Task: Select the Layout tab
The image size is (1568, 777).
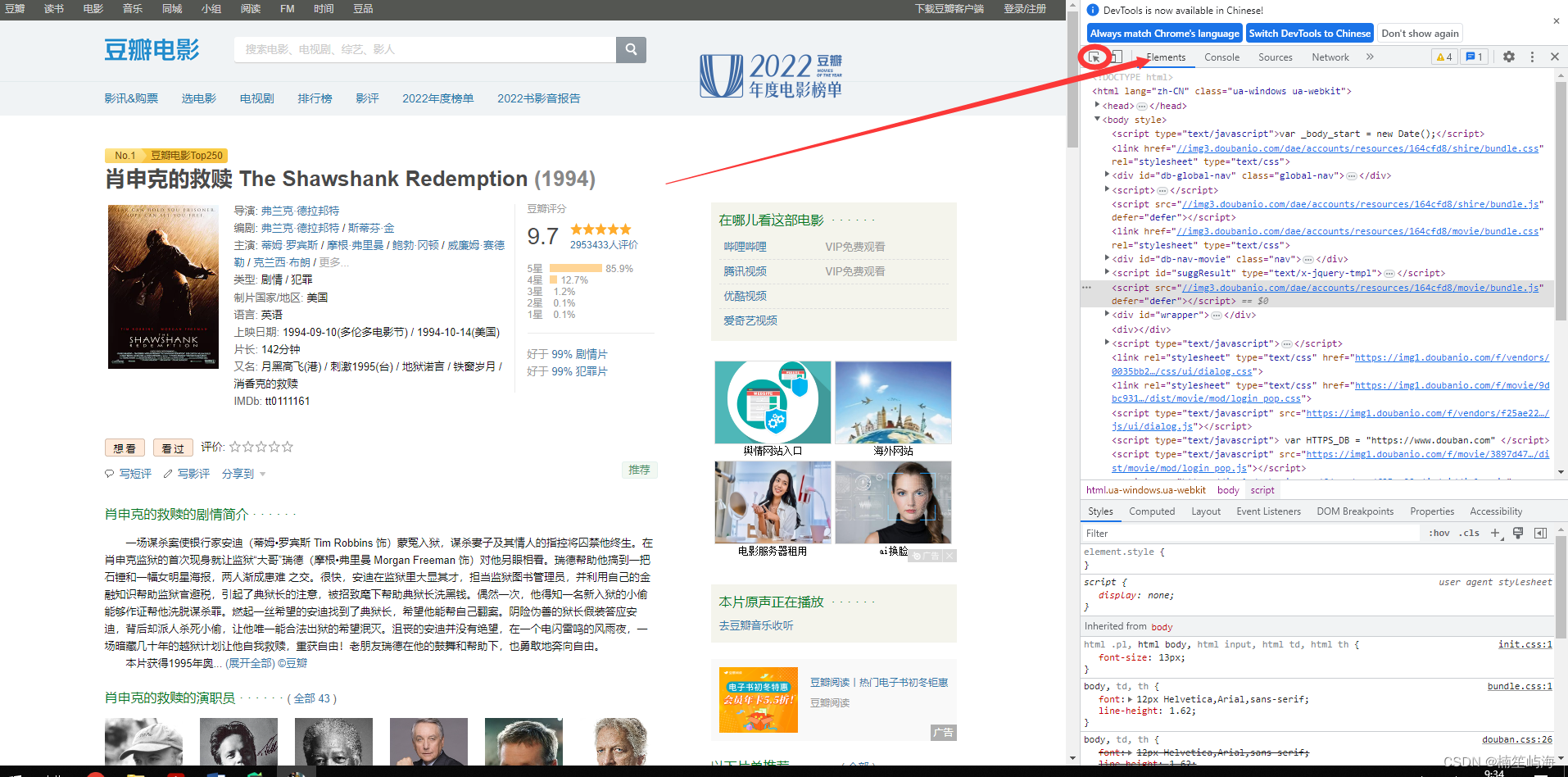Action: point(1206,511)
